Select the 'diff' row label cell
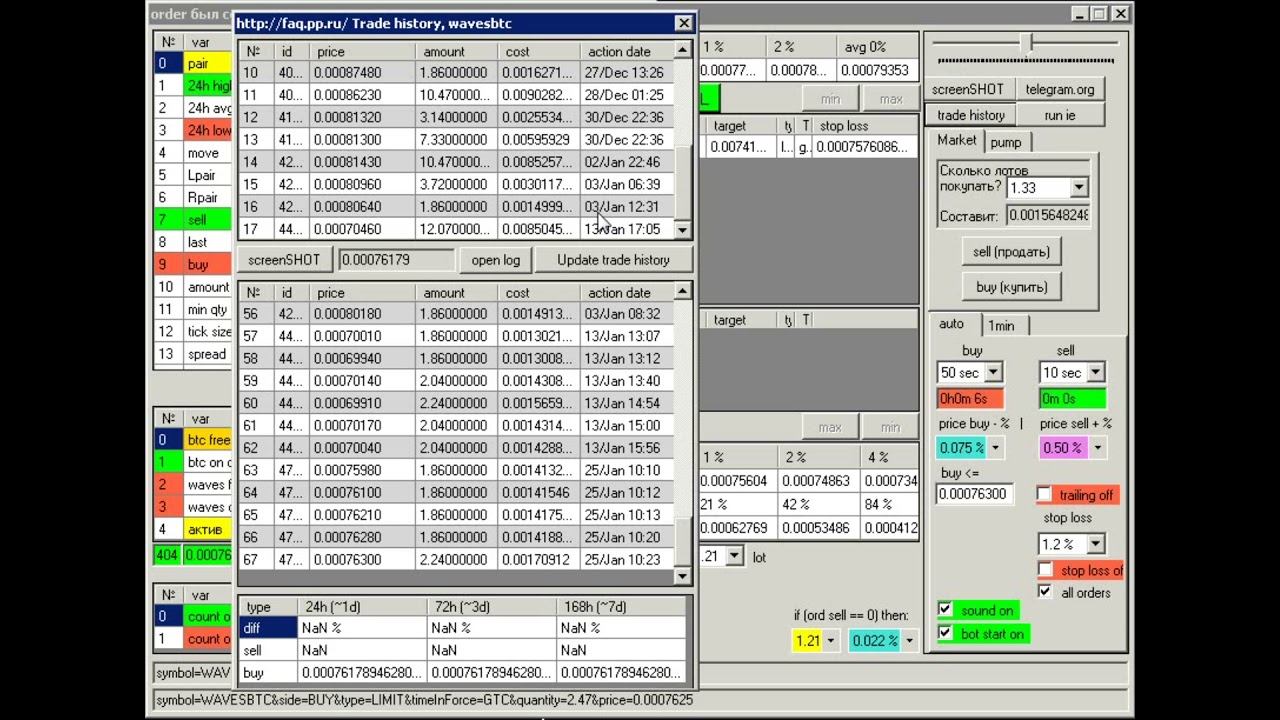1280x720 pixels. click(269, 628)
